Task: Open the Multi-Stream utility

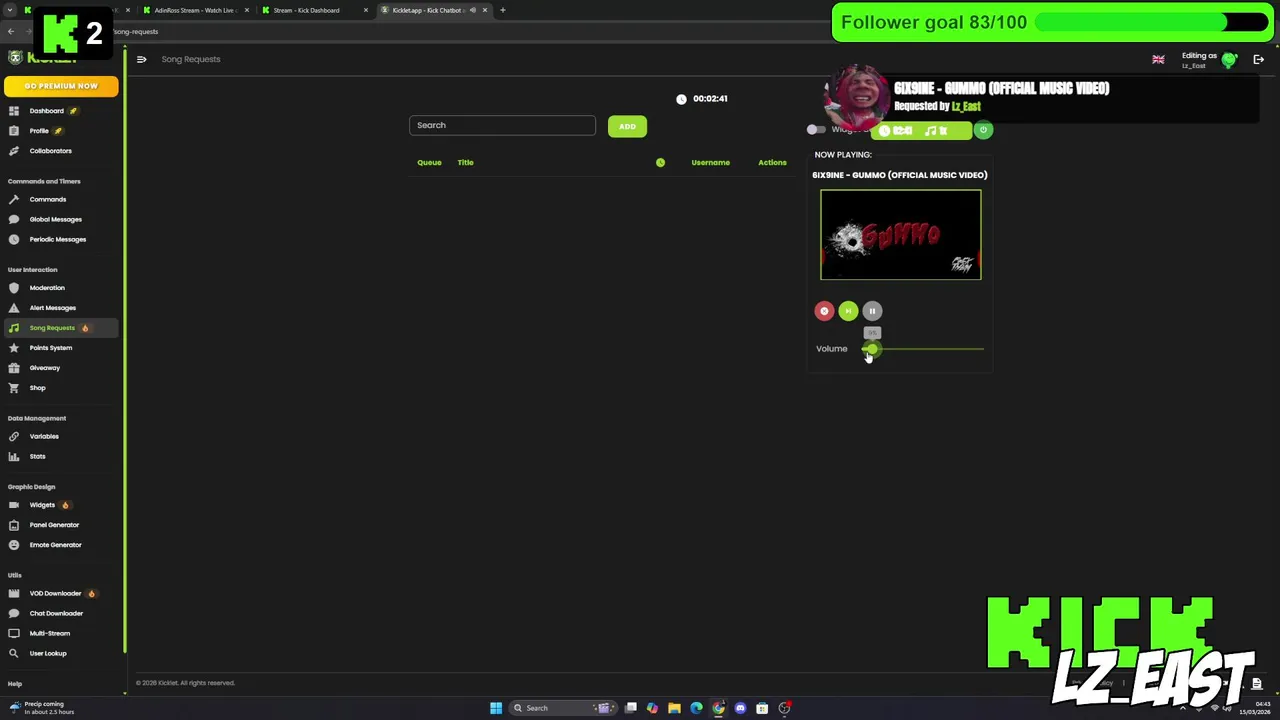Action: coord(49,633)
